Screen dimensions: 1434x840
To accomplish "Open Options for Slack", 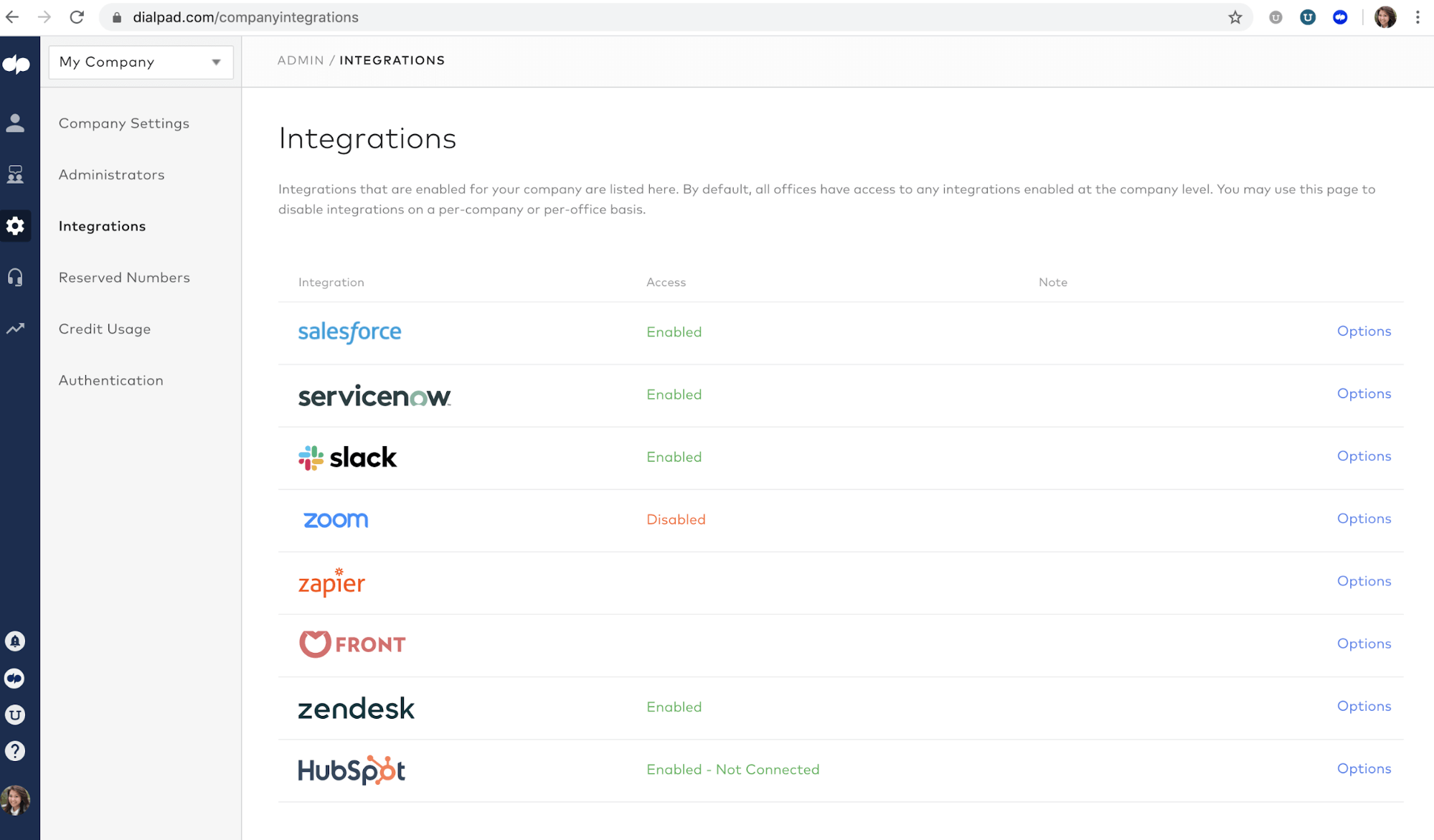I will coord(1364,456).
